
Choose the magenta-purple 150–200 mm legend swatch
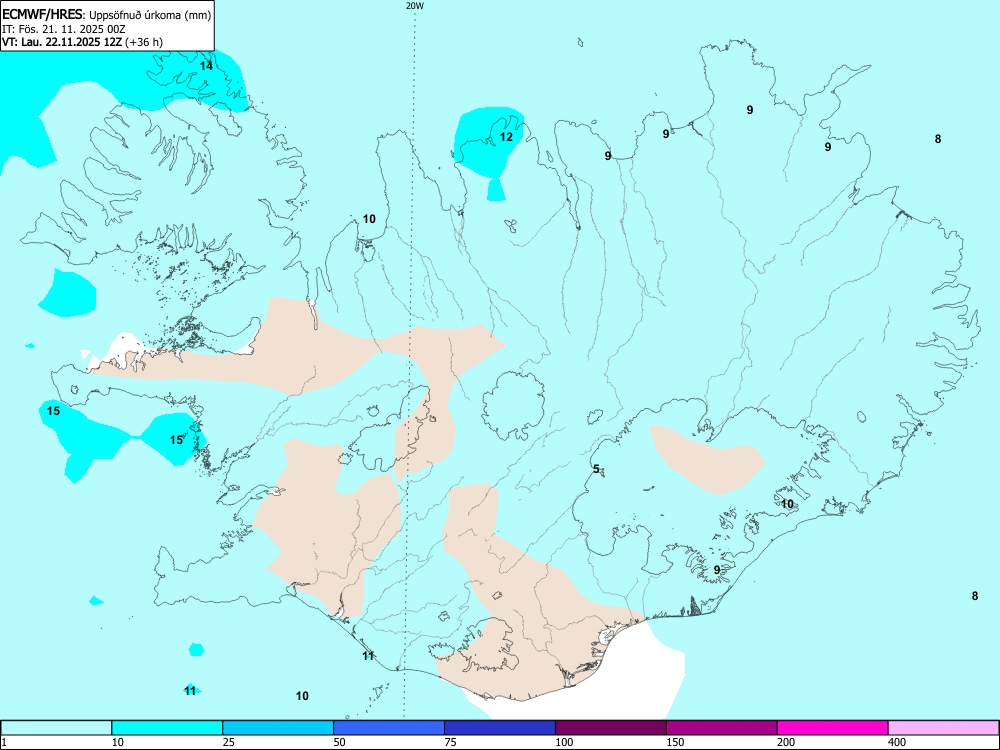coord(722,728)
